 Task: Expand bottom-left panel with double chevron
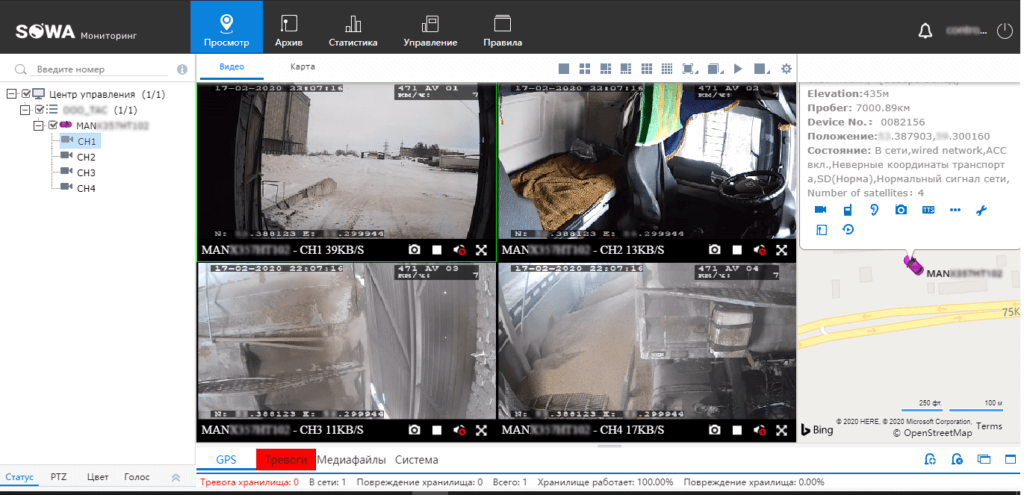[x=176, y=477]
